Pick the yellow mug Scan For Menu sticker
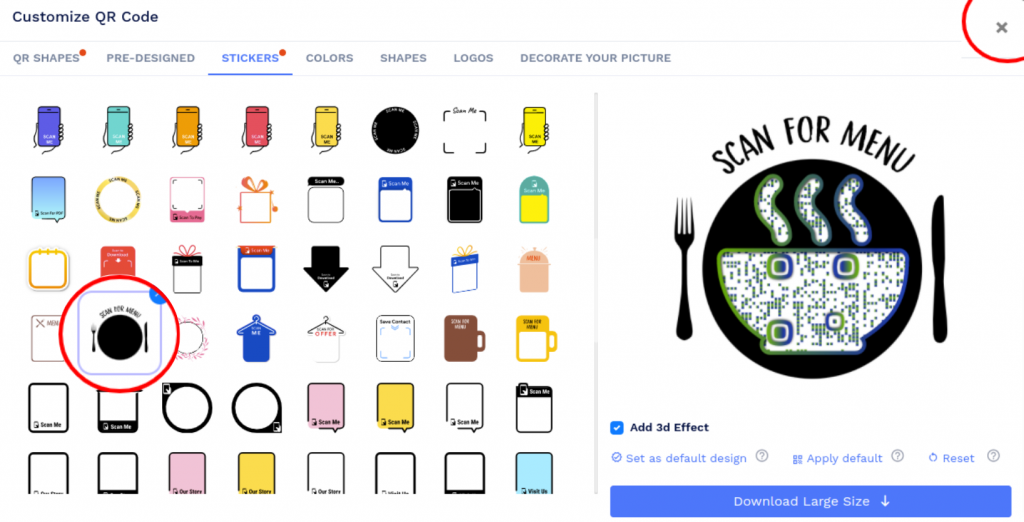Image resolution: width=1024 pixels, height=522 pixels. pyautogui.click(x=536, y=338)
